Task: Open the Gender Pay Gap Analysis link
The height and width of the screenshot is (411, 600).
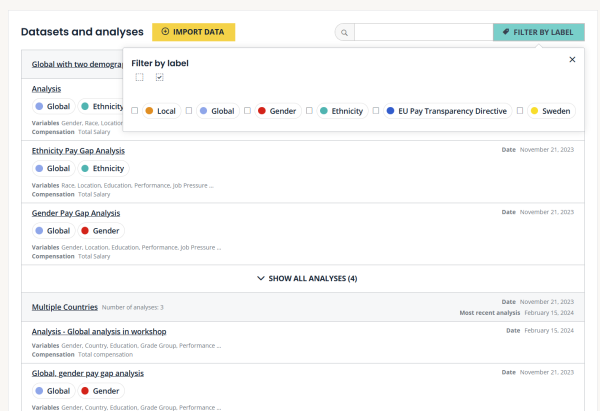Action: tap(76, 213)
